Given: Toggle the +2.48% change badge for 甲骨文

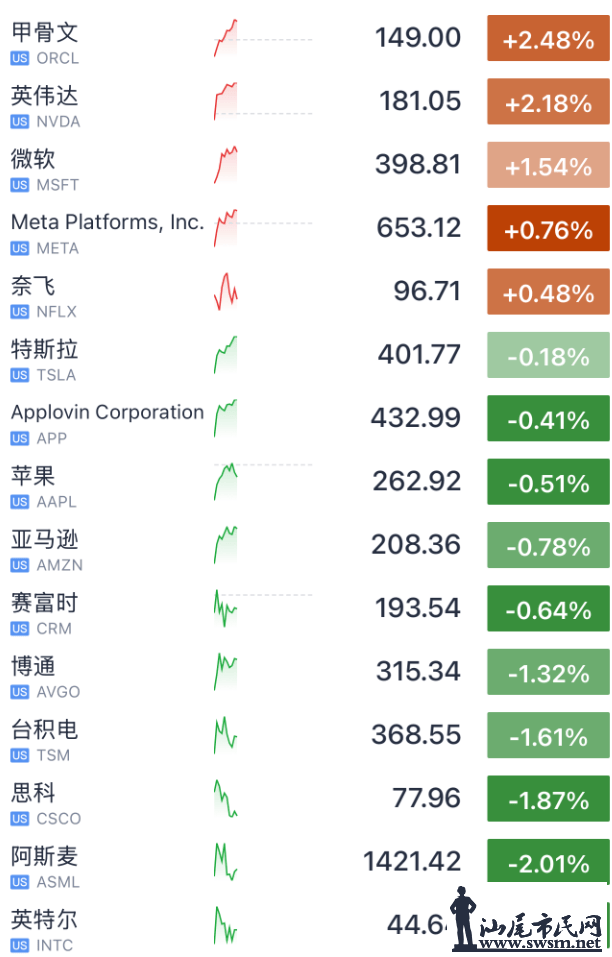Looking at the screenshot, I should [548, 40].
